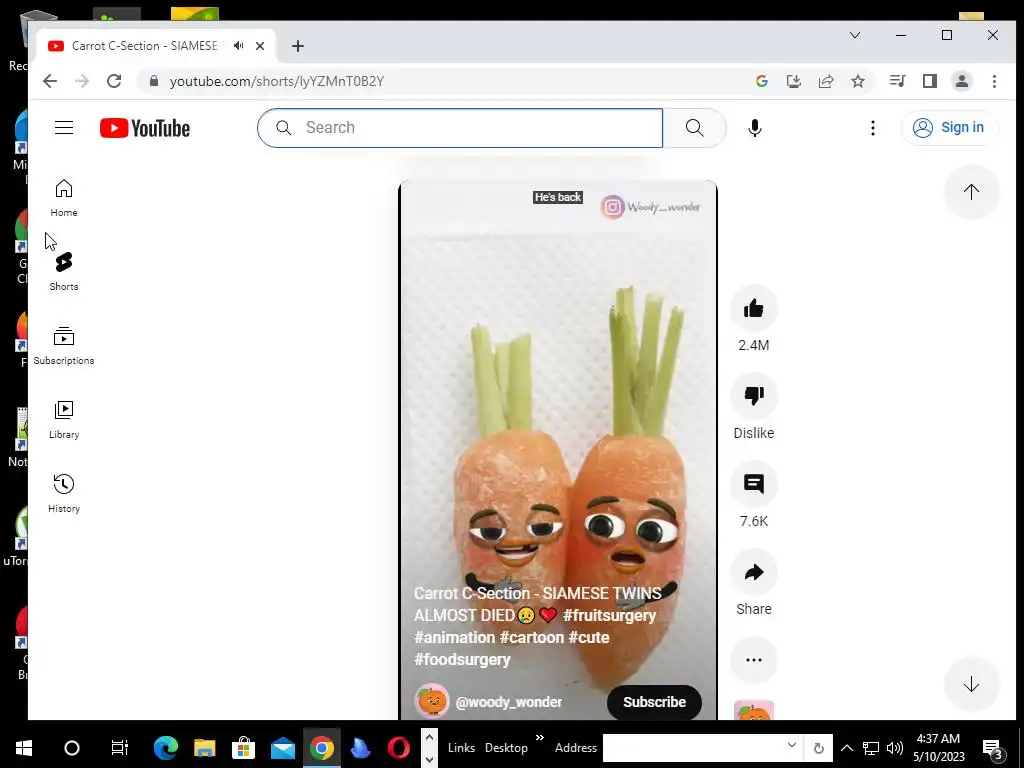Open Microsoft Store from taskbar
This screenshot has height=768, width=1024.
coord(244,748)
